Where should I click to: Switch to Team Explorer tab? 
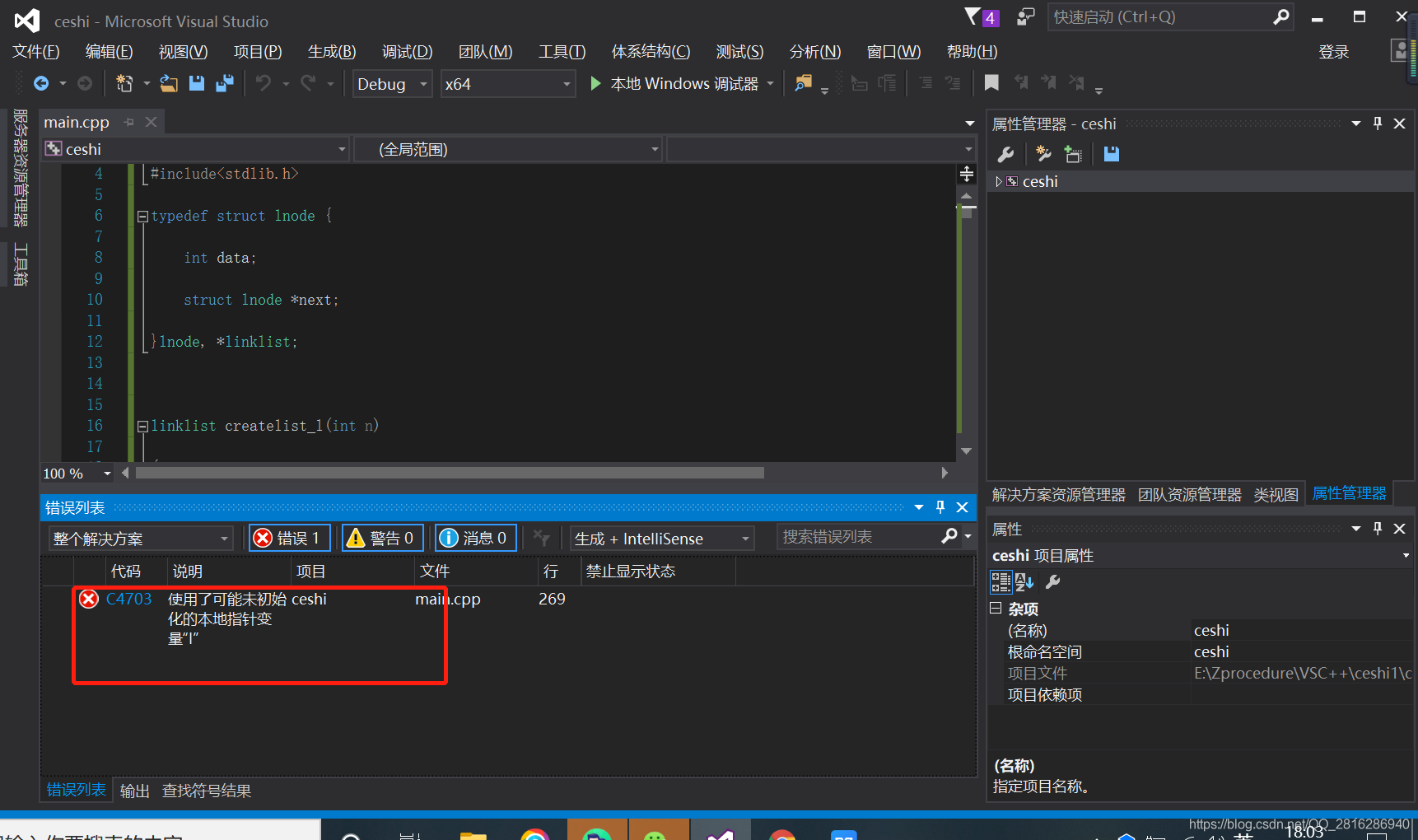1189,494
